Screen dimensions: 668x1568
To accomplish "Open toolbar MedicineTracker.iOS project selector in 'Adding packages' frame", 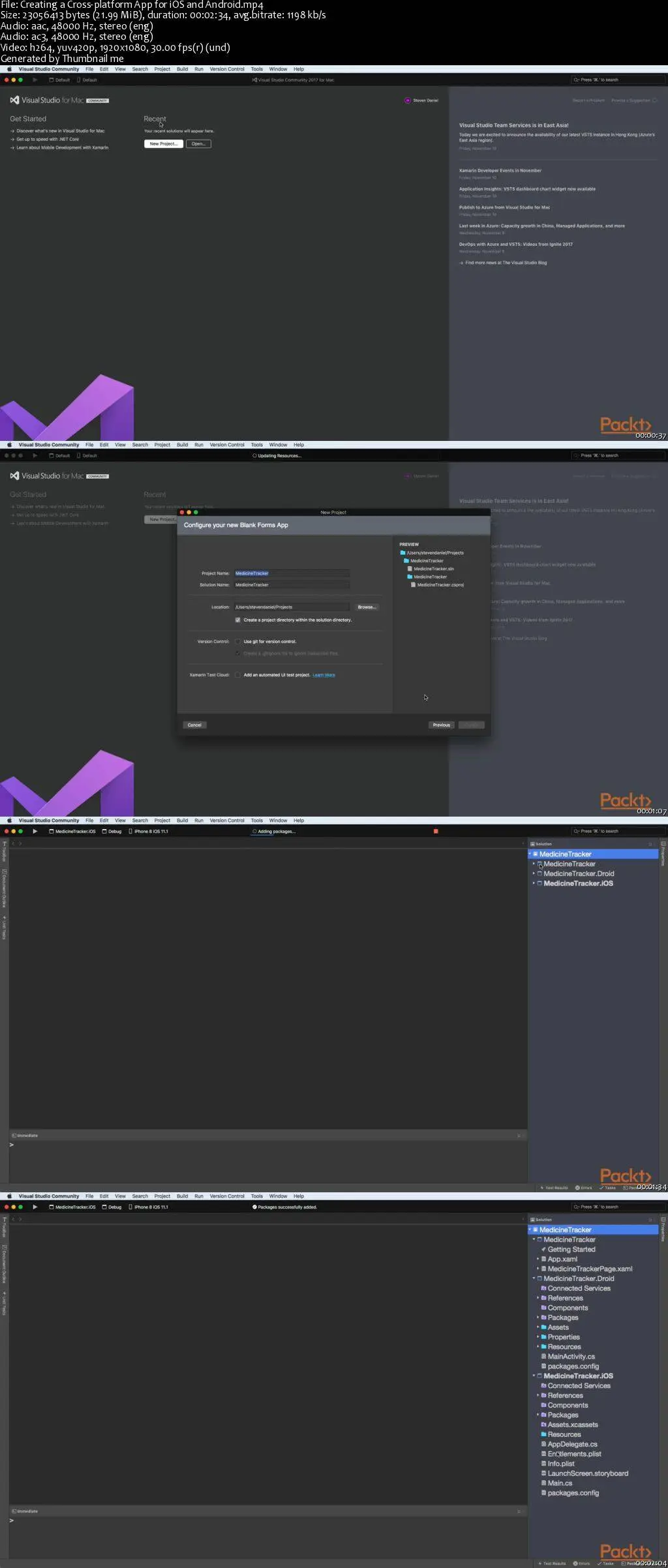I will [x=72, y=831].
